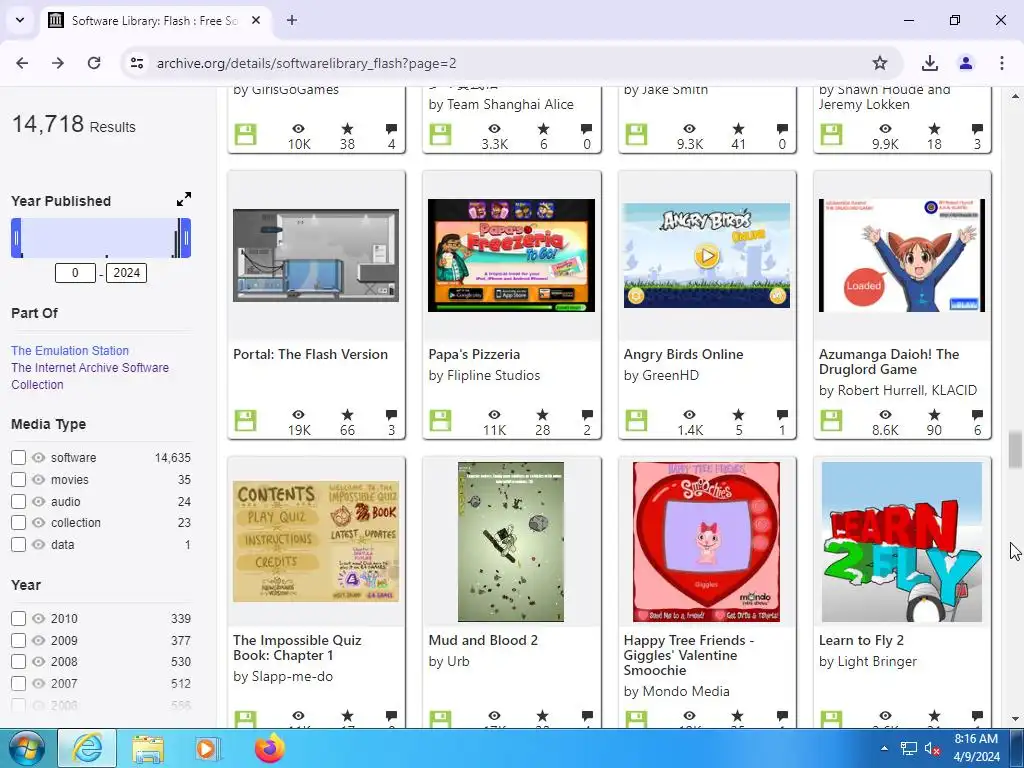Check the data media type checkbox
Image resolution: width=1024 pixels, height=768 pixels.
18,545
